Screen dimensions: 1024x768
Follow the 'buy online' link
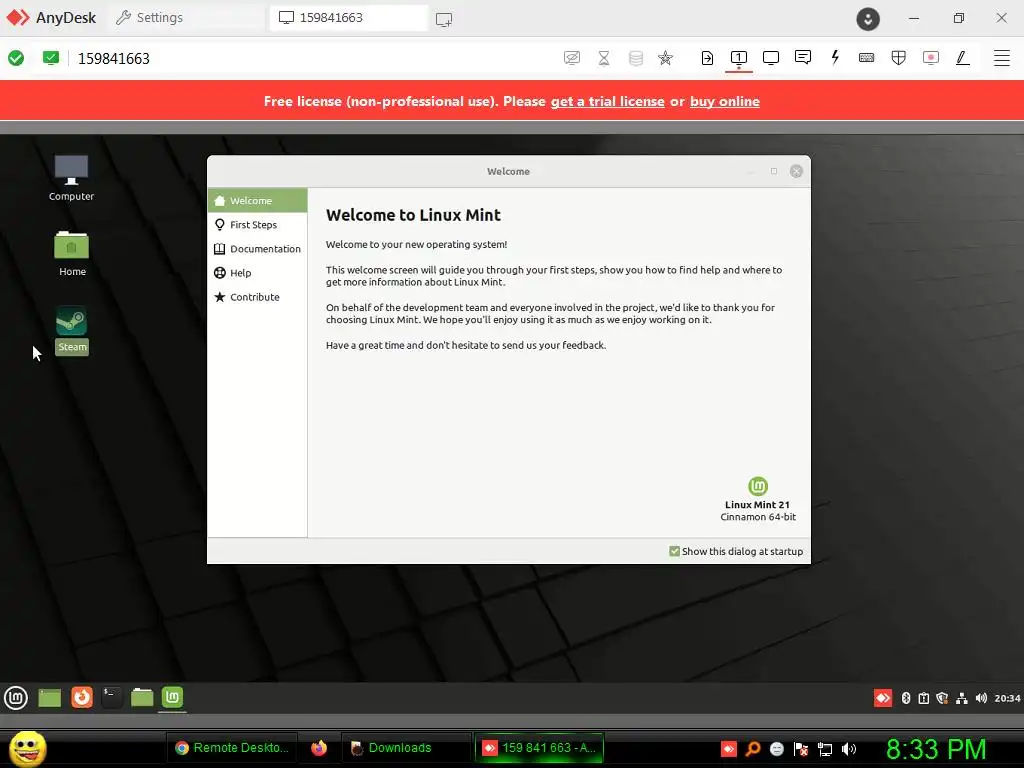725,101
